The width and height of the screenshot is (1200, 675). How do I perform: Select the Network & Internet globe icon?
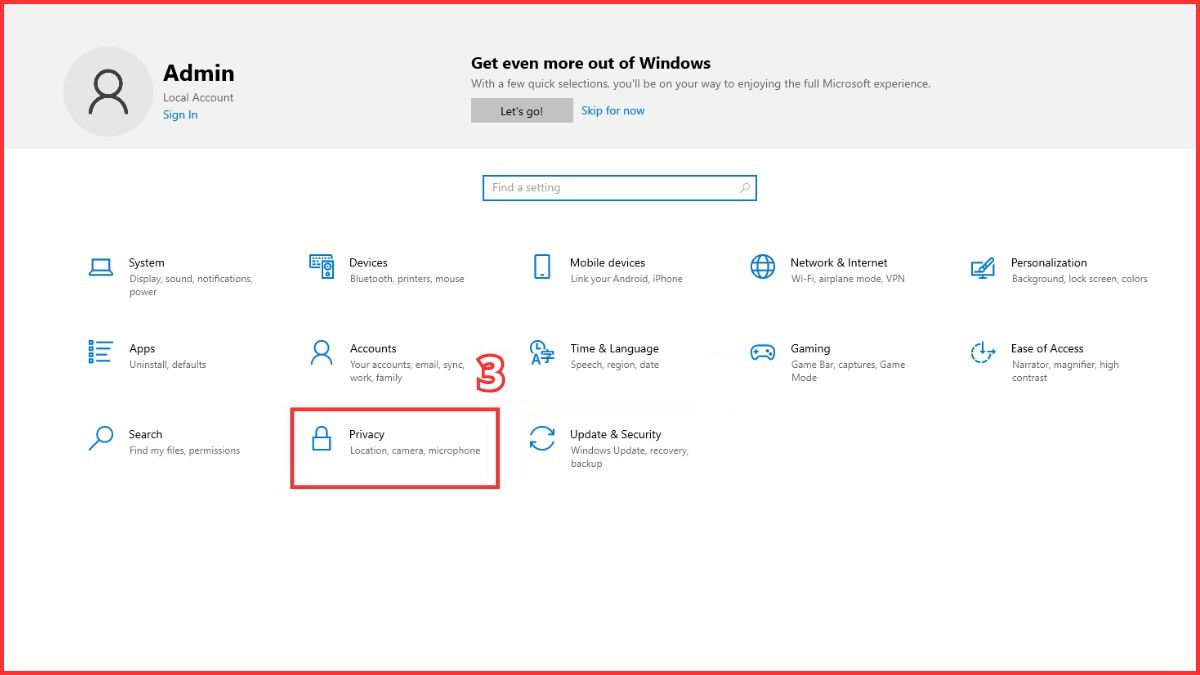[762, 267]
